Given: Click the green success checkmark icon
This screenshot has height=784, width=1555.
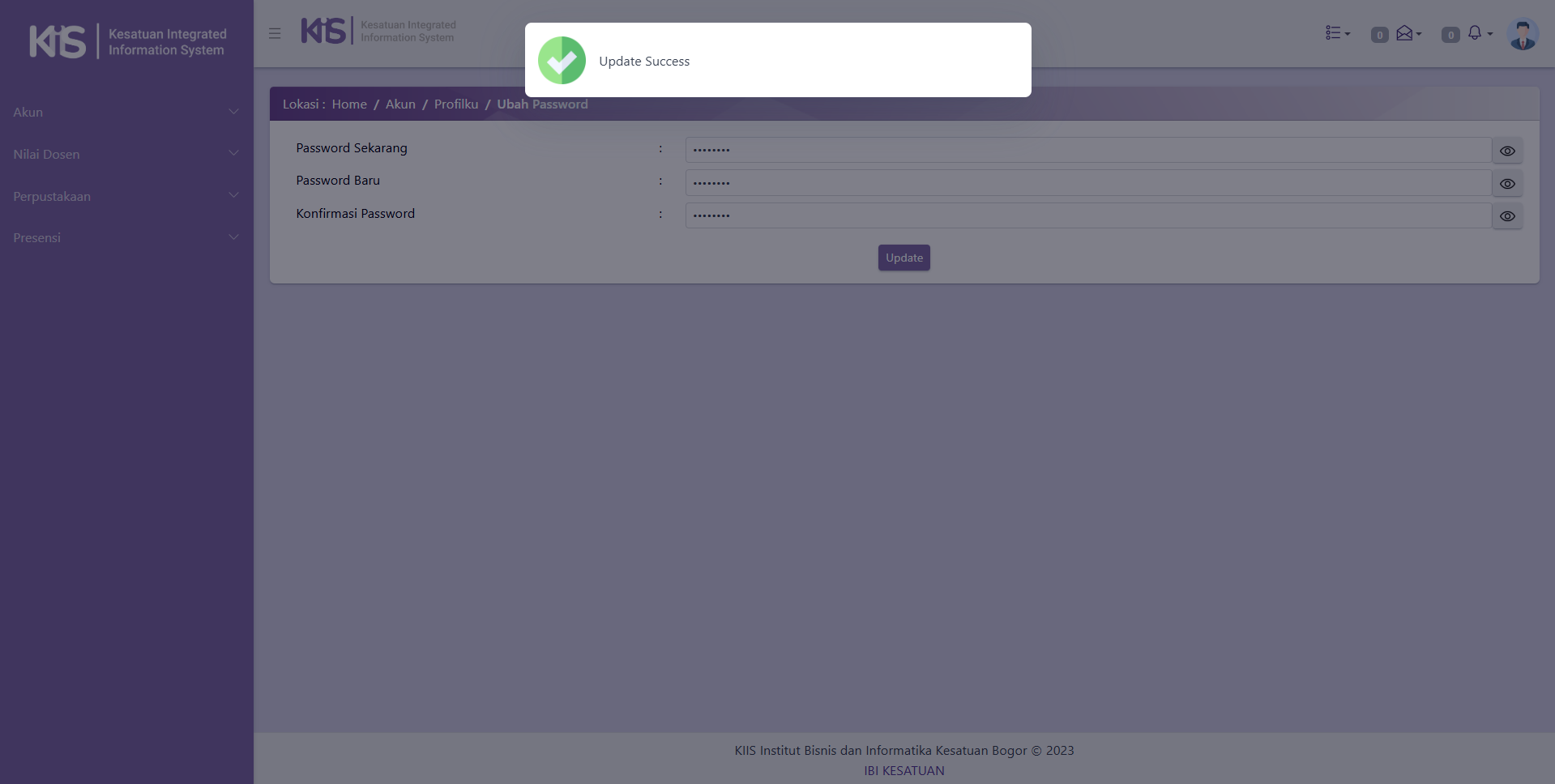Looking at the screenshot, I should 562,61.
